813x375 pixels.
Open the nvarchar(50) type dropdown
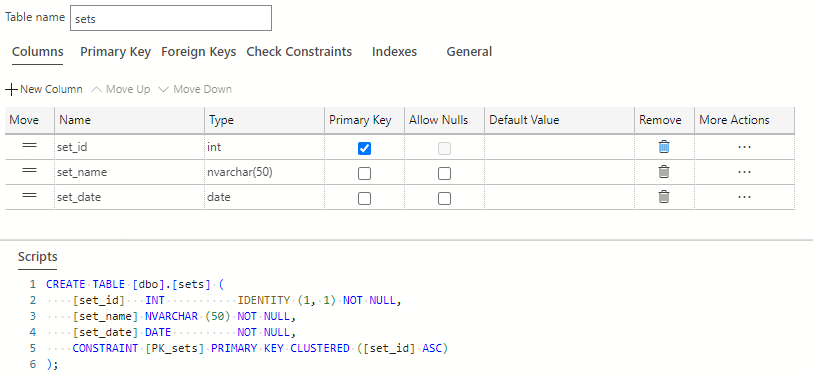(264, 172)
